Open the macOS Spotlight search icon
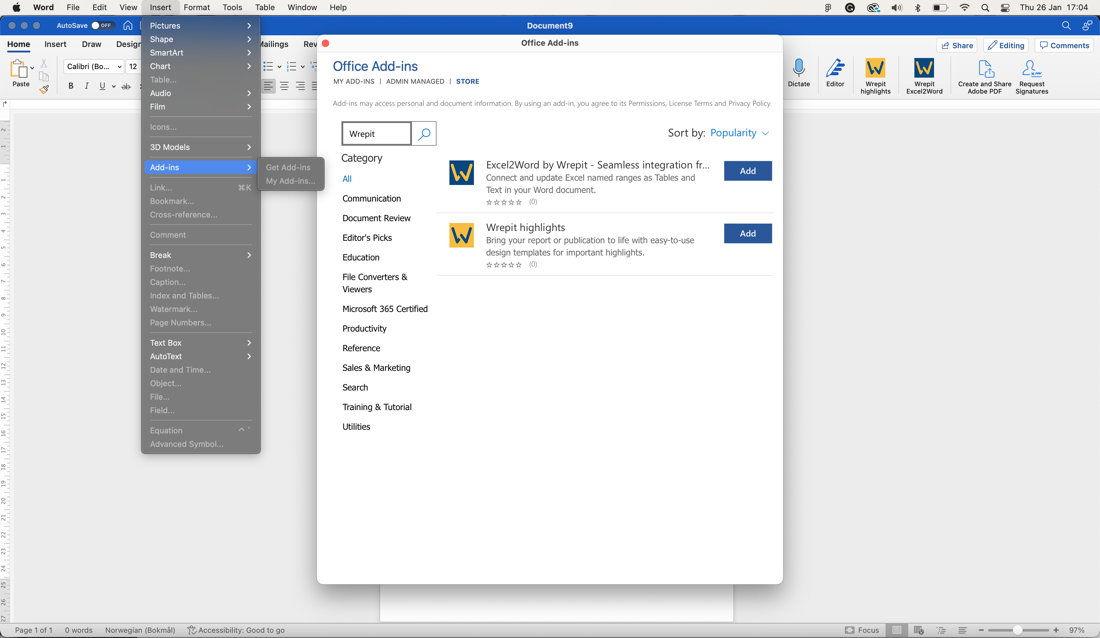This screenshot has width=1100, height=638. 985,8
